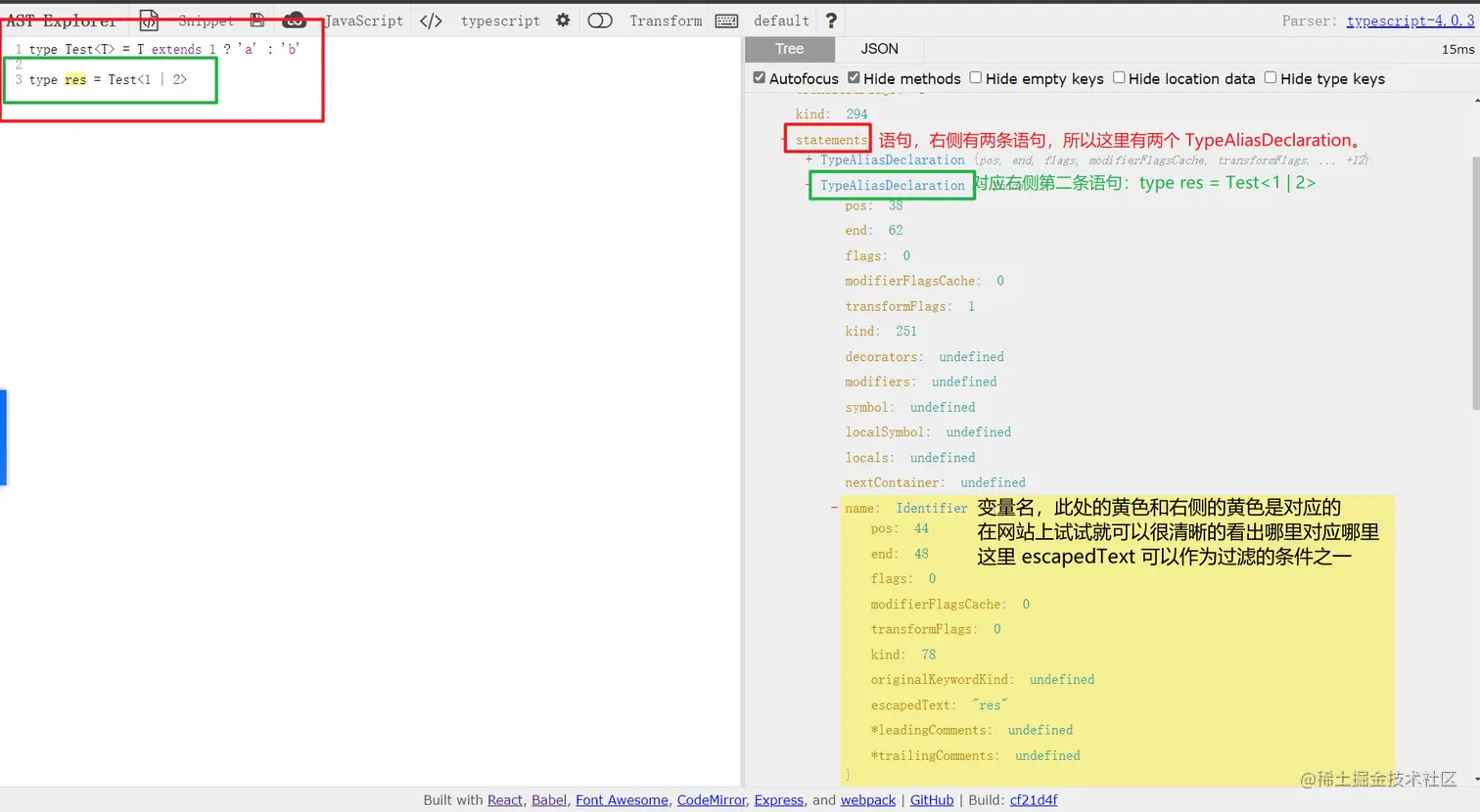Click the 'decorators: undefined' row
This screenshot has height=812, width=1480.
tap(925, 356)
